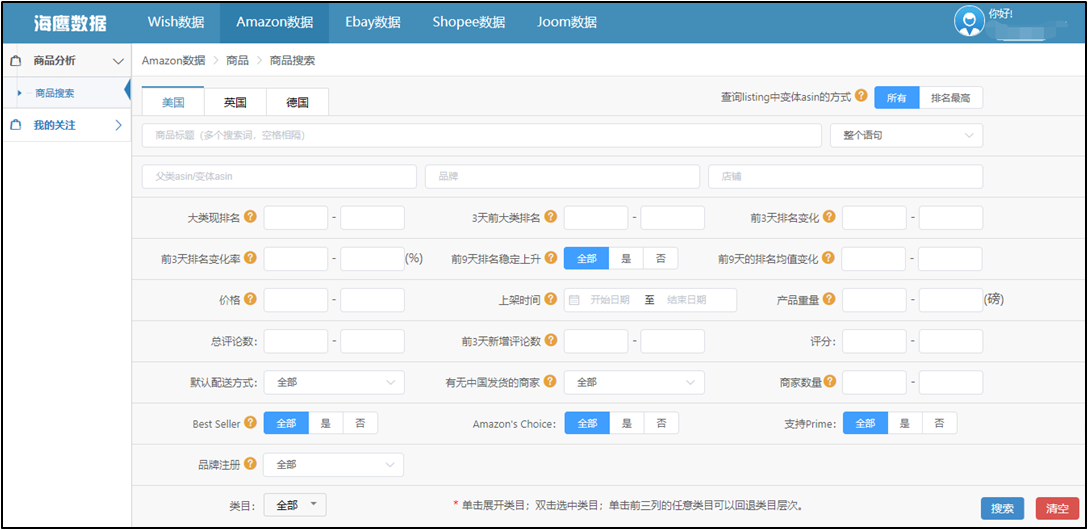The height and width of the screenshot is (530, 1088).
Task: Click the blue 搜索 button
Action: (x=1002, y=508)
